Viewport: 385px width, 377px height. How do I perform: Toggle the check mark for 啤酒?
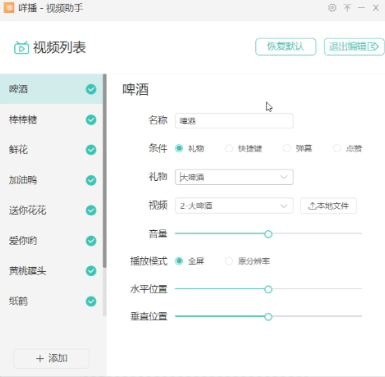91,89
